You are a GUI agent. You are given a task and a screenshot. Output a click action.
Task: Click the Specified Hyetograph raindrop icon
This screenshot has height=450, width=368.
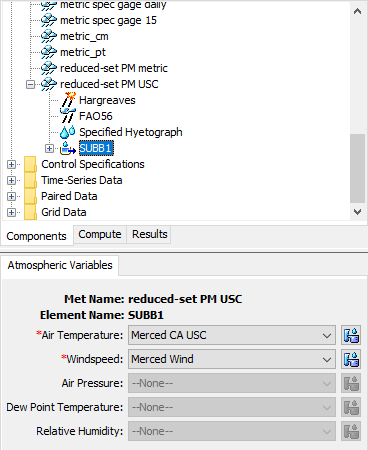pos(68,132)
